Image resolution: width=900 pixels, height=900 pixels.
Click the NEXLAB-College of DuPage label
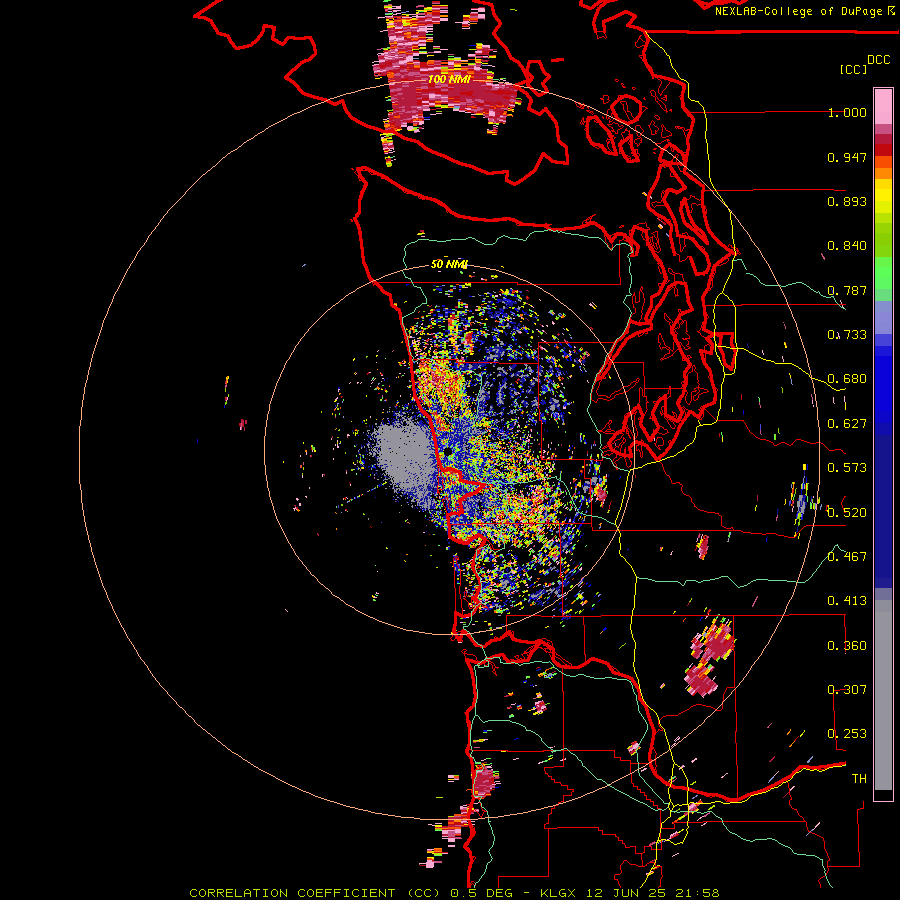798,11
